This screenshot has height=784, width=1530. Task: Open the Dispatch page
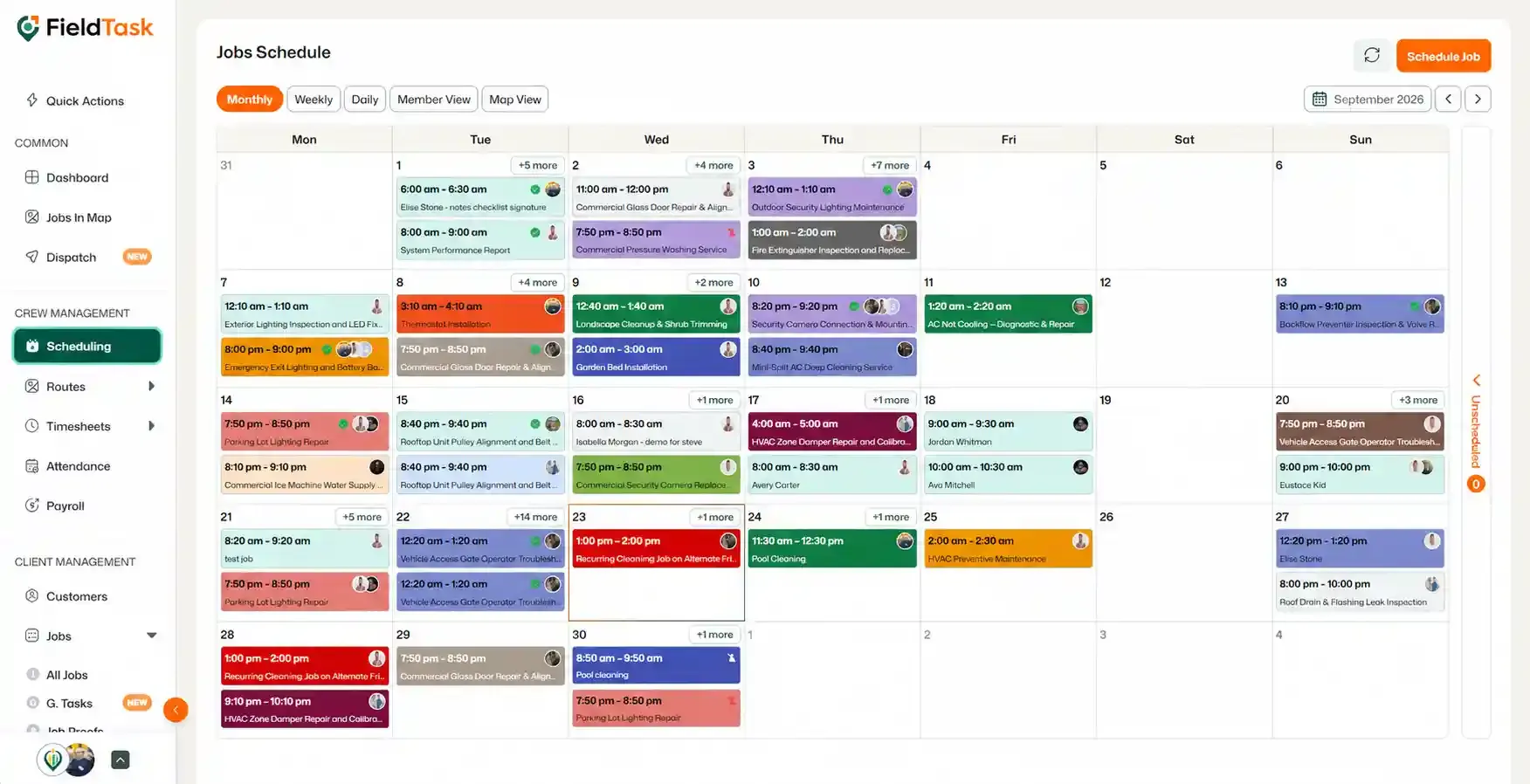pyautogui.click(x=71, y=257)
